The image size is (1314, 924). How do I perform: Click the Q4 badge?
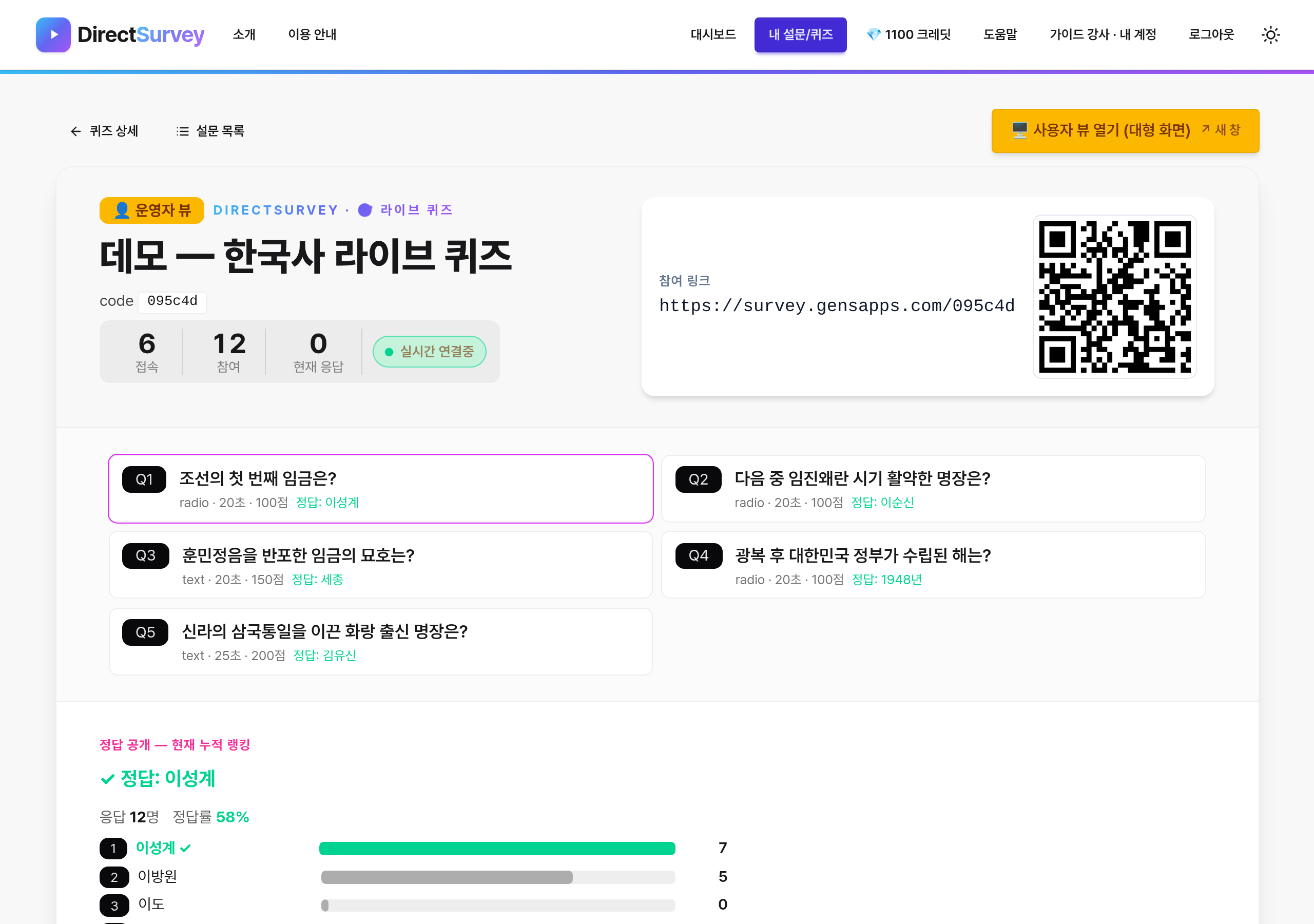pyautogui.click(x=698, y=555)
